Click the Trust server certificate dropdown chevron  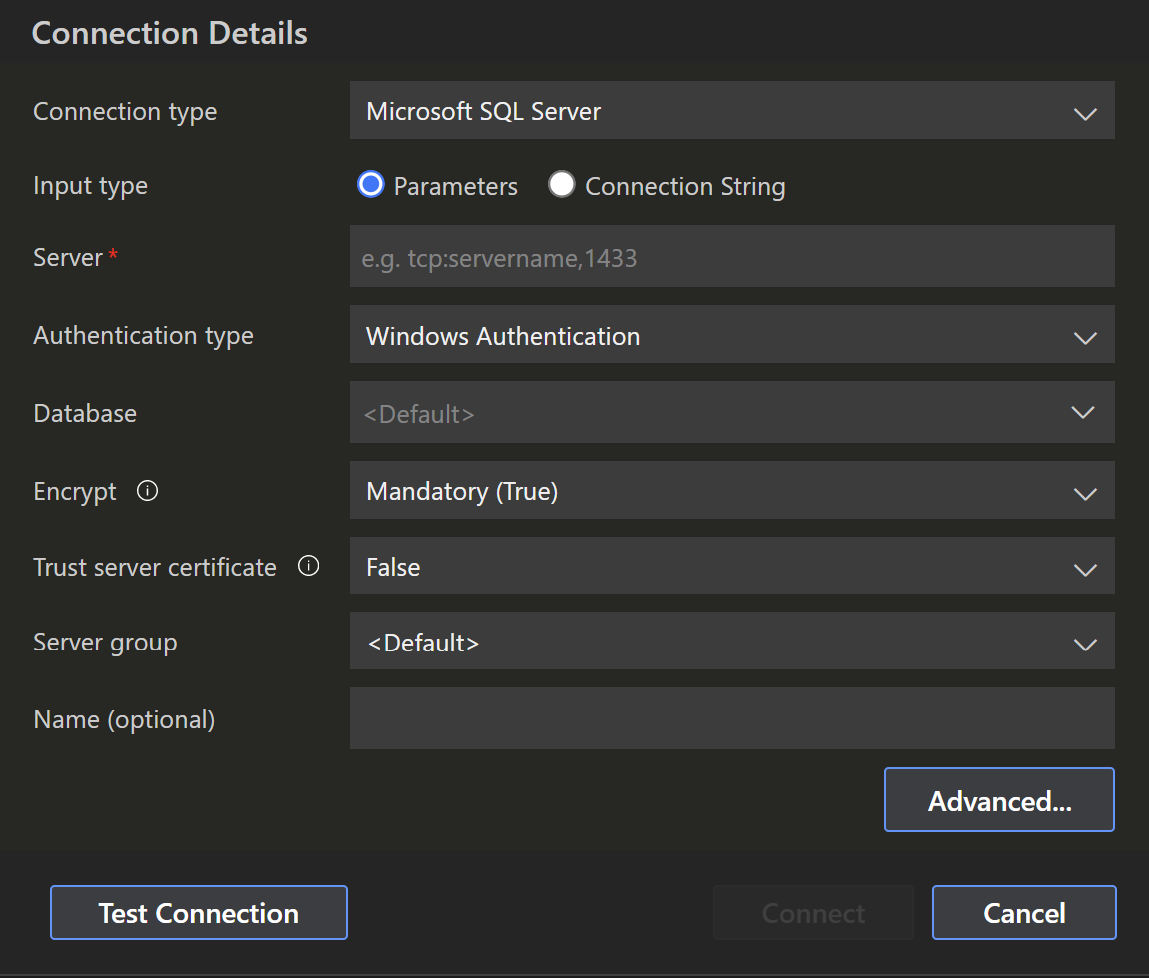point(1085,569)
